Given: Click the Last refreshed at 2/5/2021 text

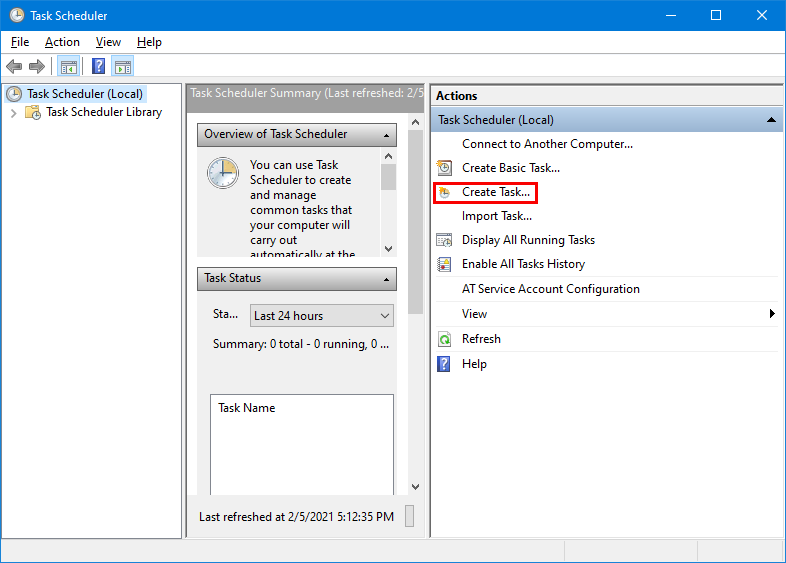Looking at the screenshot, I should [296, 516].
